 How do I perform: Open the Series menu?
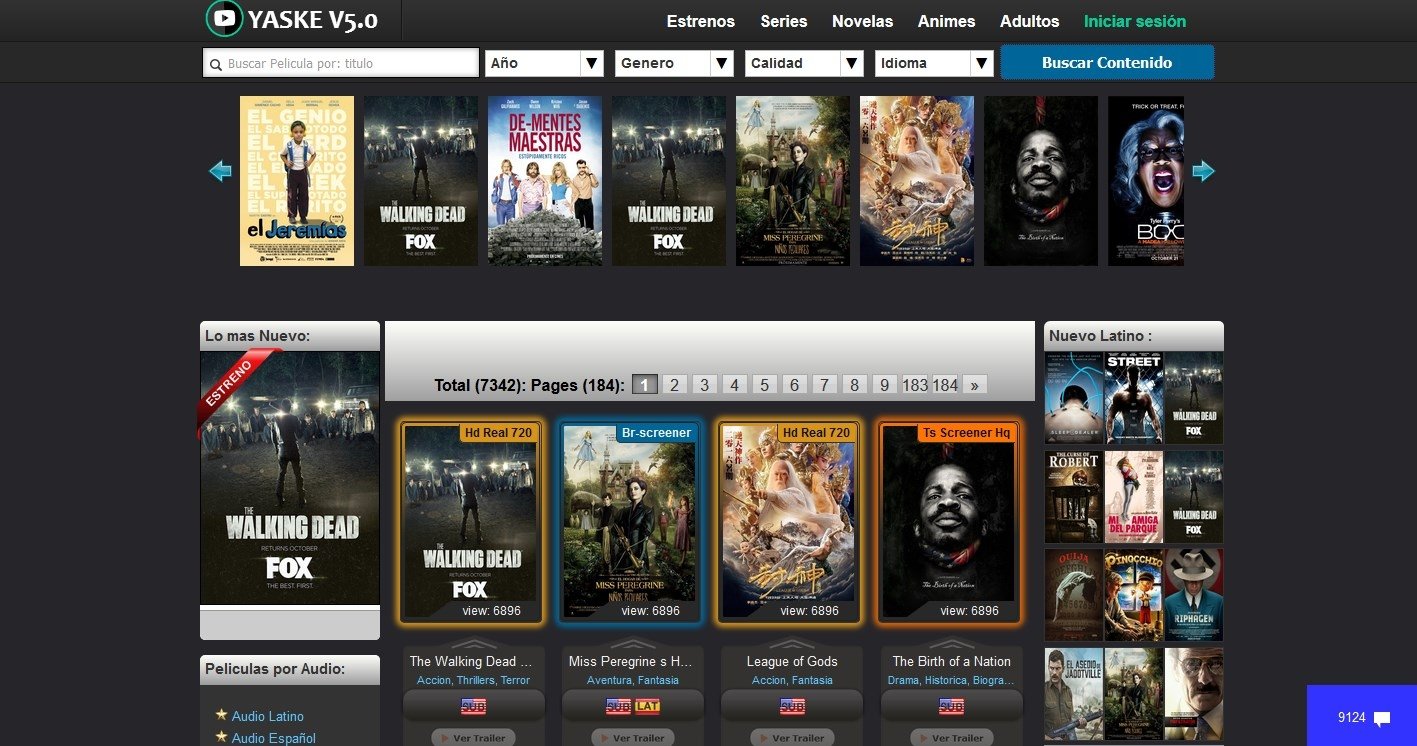[x=784, y=21]
